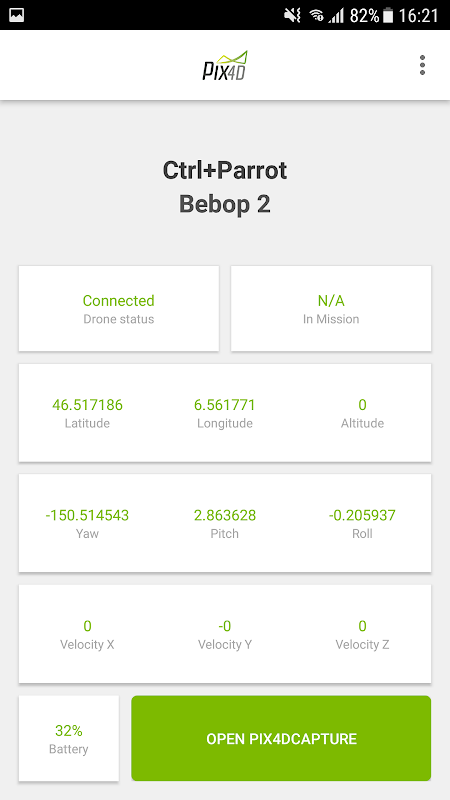Screen dimensions: 450x800
Task: Tap the Longitude value 6.561771
Action: 224,405
